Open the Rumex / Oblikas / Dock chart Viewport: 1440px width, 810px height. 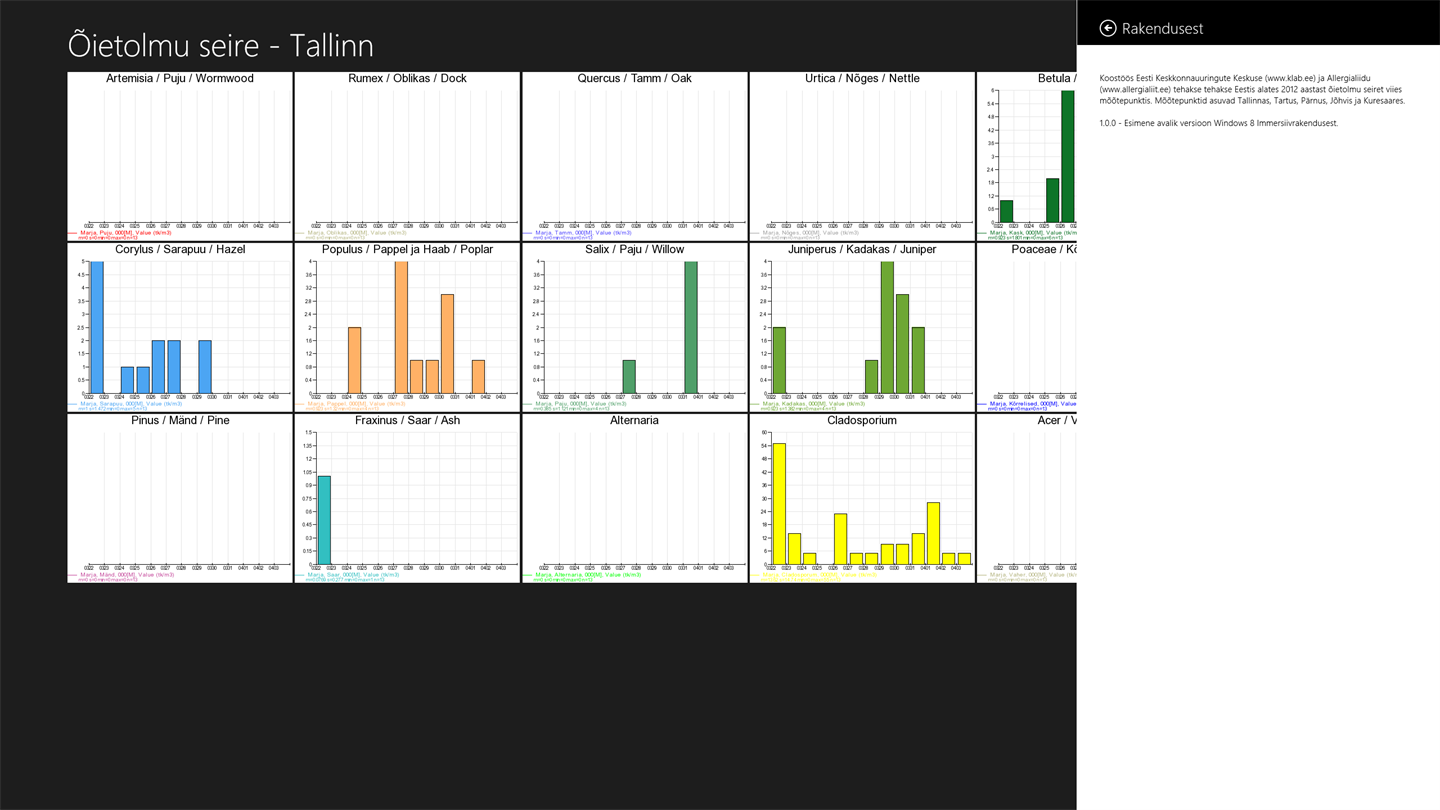coord(407,156)
